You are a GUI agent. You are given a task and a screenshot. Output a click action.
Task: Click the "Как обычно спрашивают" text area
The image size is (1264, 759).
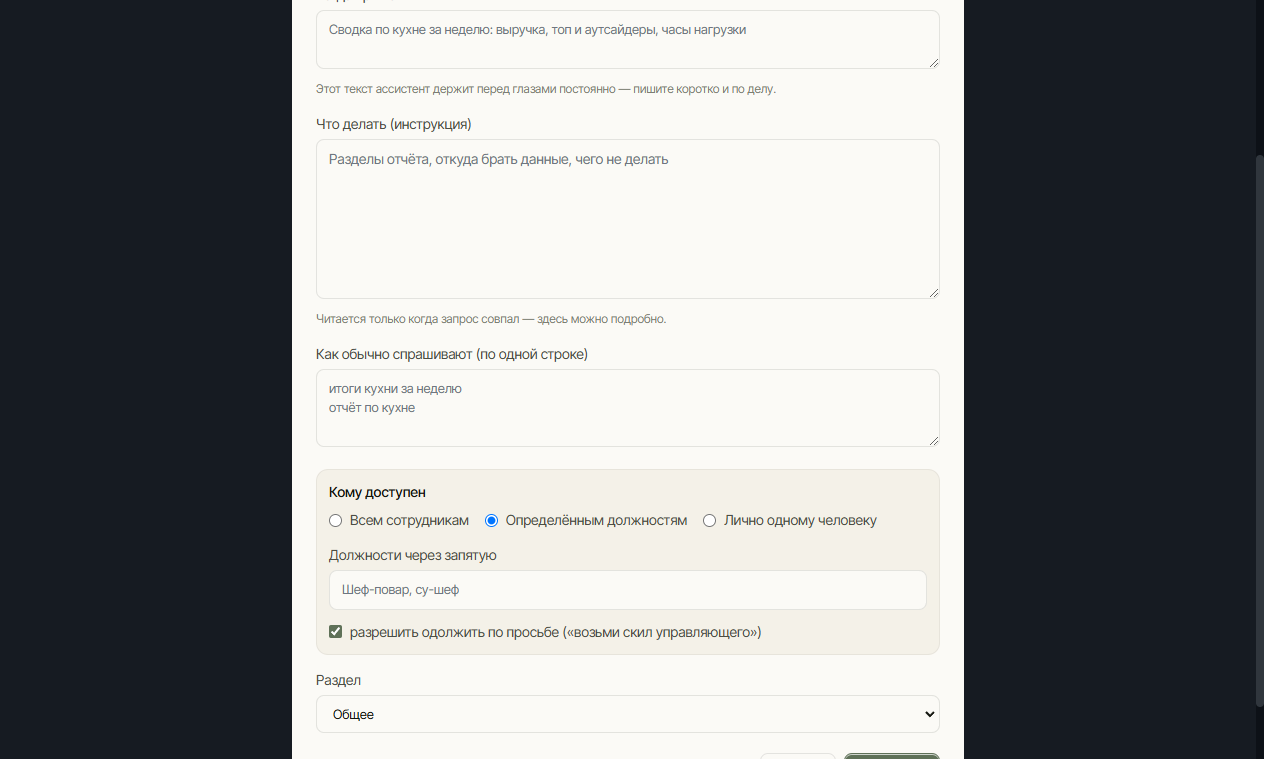pos(628,408)
